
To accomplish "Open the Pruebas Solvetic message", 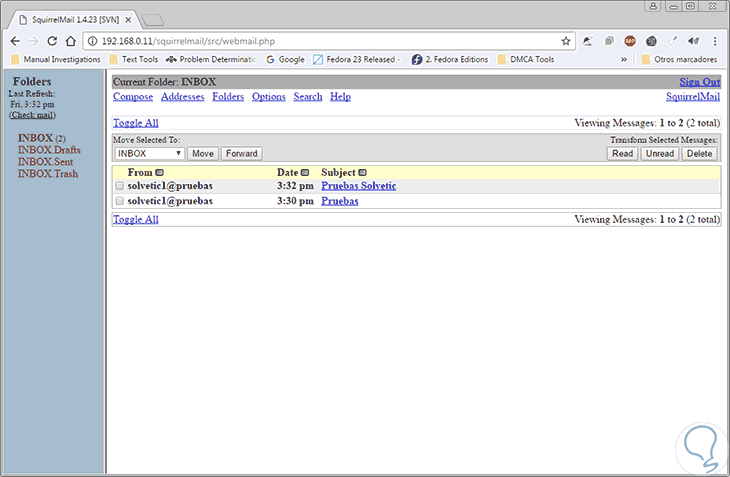I will (359, 186).
